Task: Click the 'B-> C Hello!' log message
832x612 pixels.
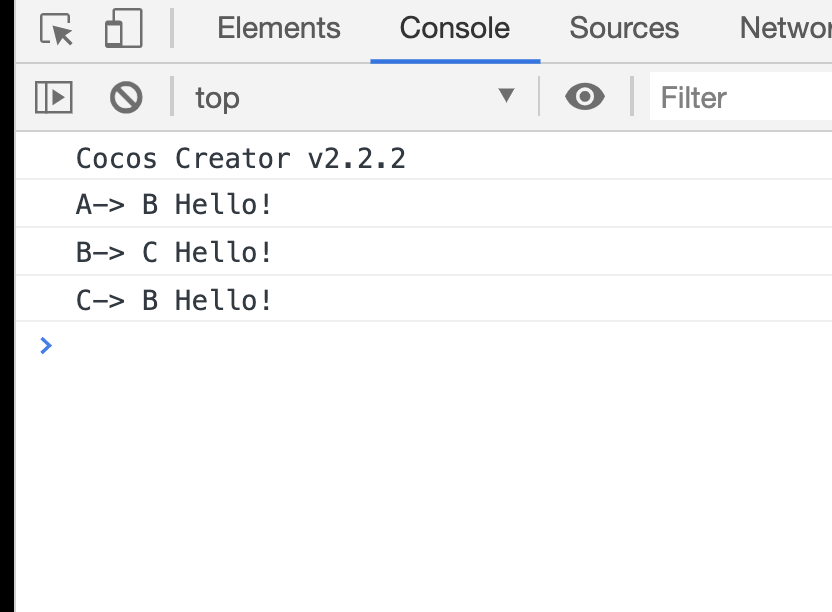Action: [174, 252]
